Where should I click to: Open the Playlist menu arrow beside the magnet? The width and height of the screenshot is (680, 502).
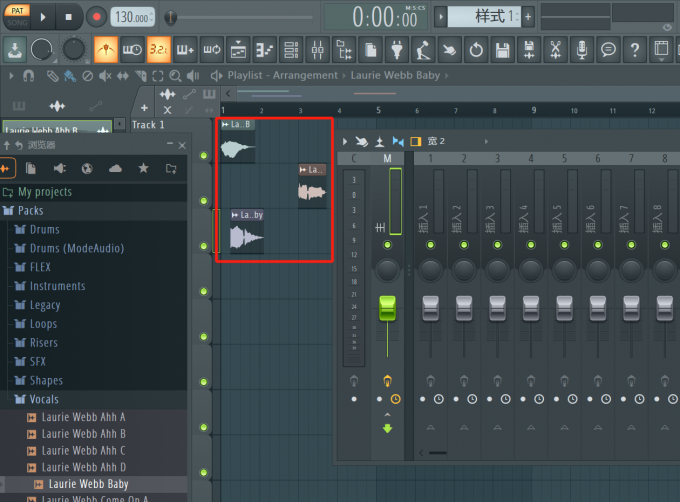click(12, 76)
